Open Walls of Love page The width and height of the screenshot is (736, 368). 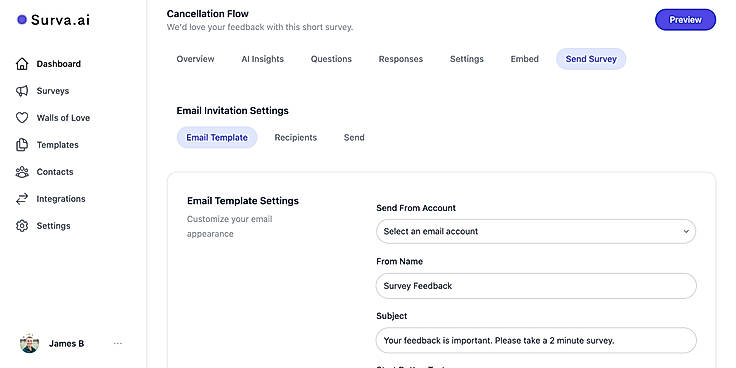(x=63, y=118)
